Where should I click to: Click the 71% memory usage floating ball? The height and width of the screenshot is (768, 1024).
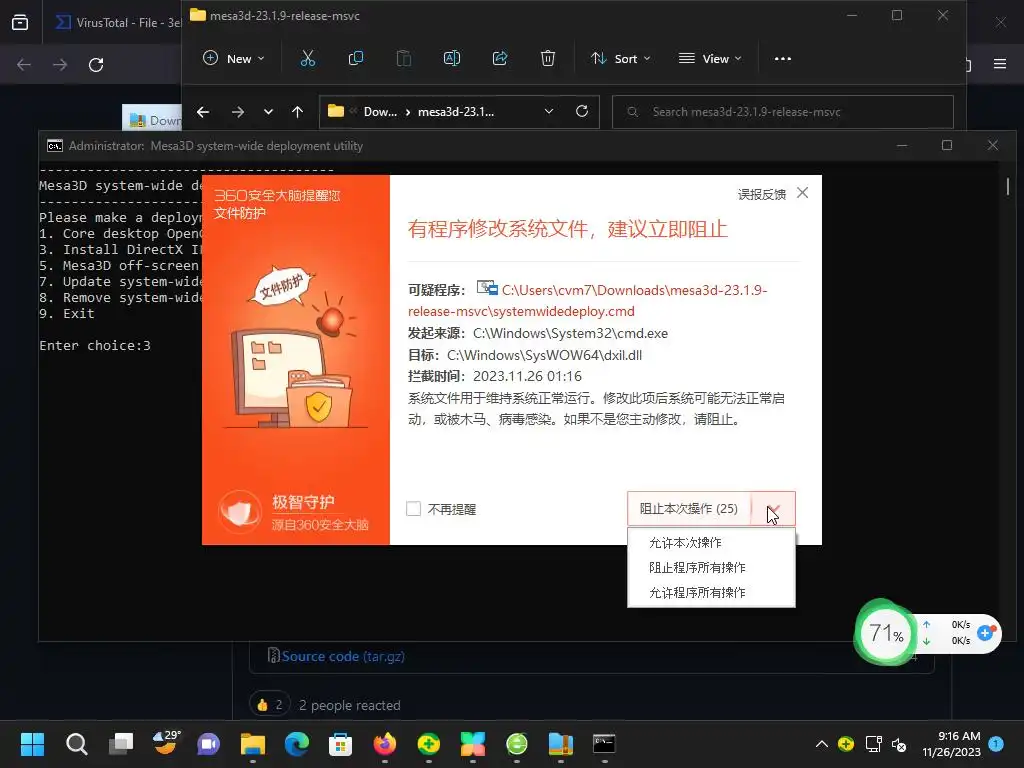coord(886,633)
